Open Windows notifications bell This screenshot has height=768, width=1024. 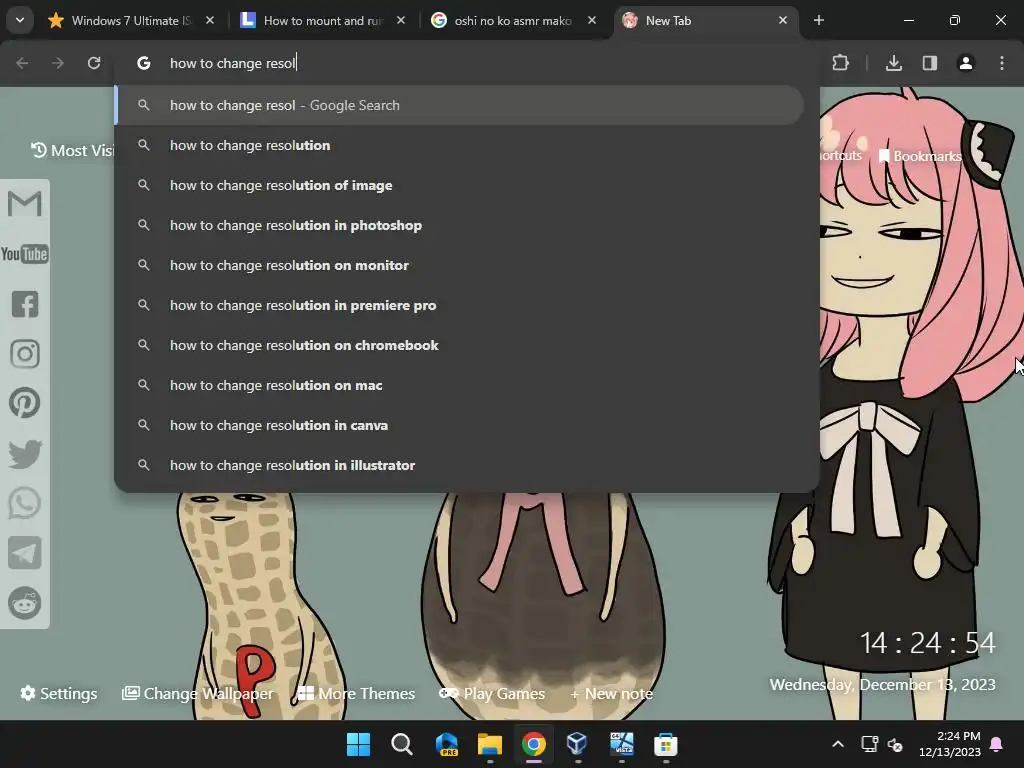(x=997, y=744)
